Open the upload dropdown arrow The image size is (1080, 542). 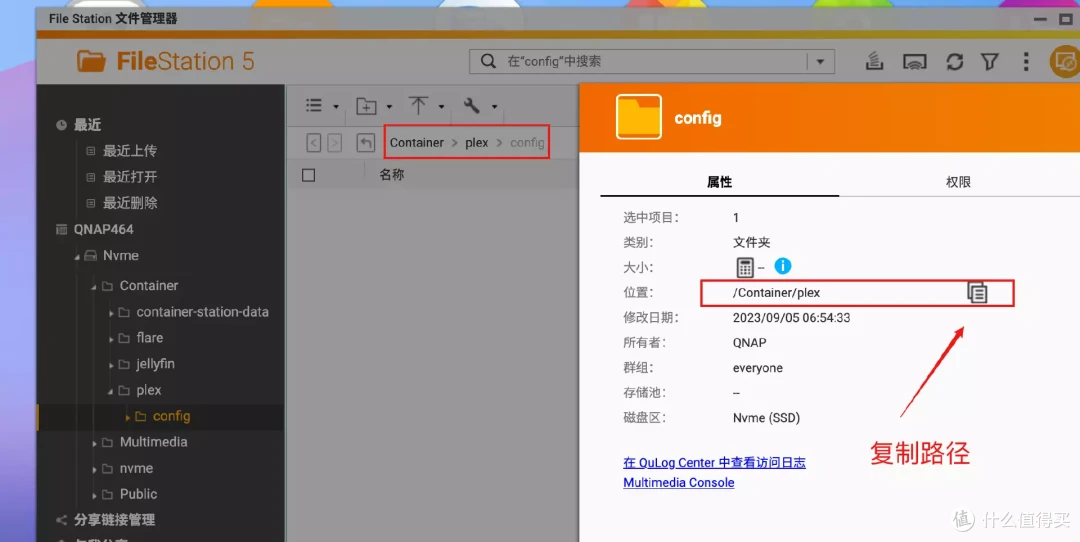click(442, 107)
